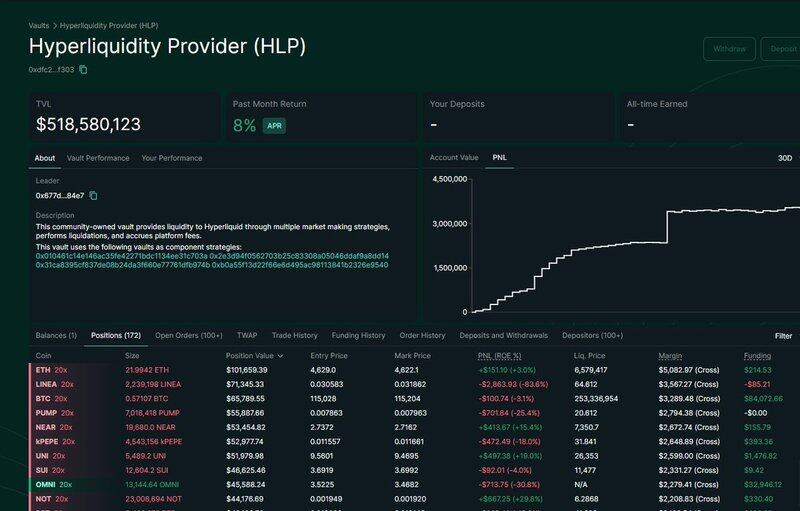
Task: Click the Withdraw button
Action: pyautogui.click(x=729, y=49)
